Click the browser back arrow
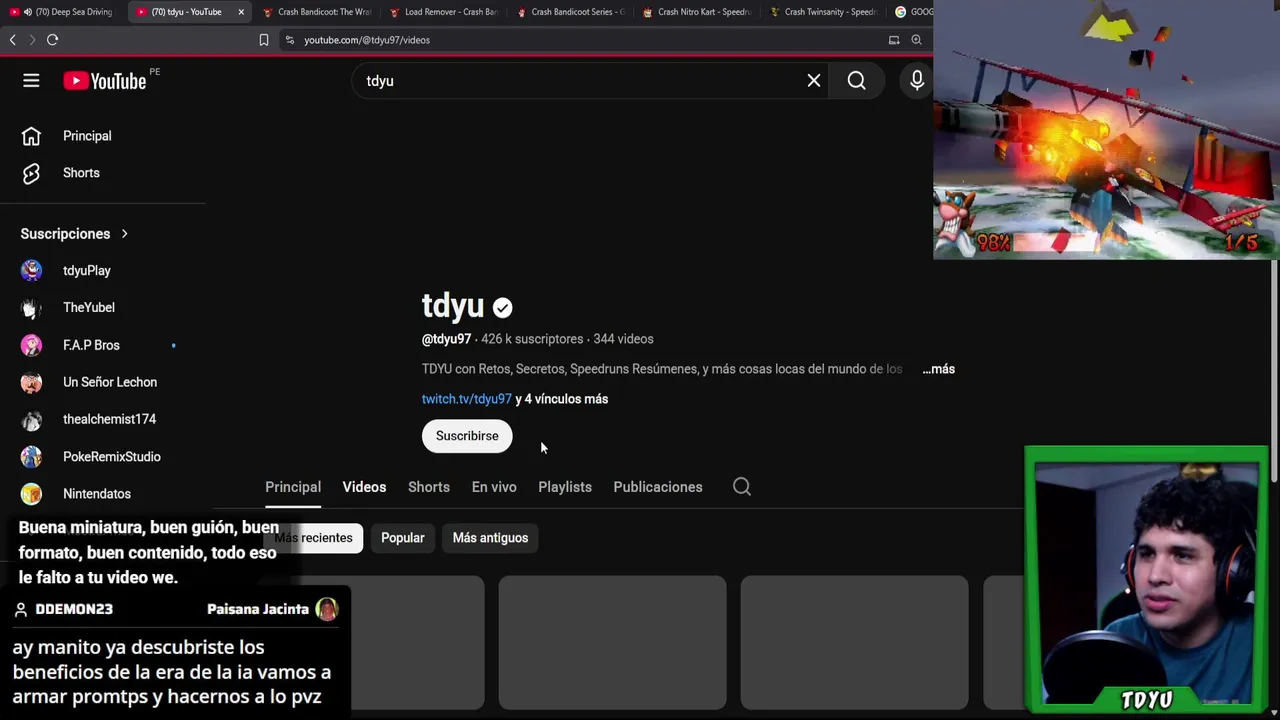Screen dimensions: 1280x720 (12, 40)
